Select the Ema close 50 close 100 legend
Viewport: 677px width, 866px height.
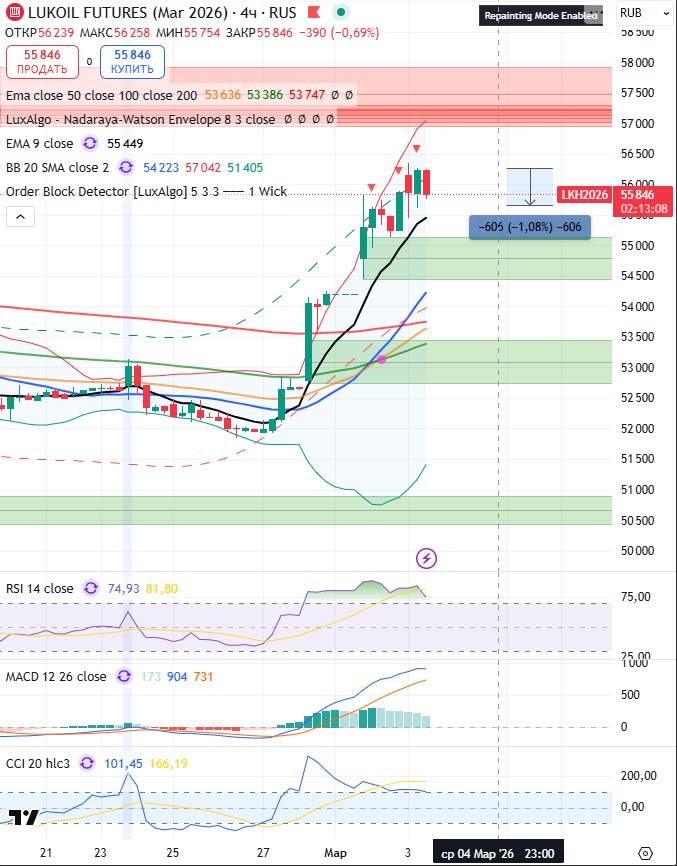pos(102,96)
